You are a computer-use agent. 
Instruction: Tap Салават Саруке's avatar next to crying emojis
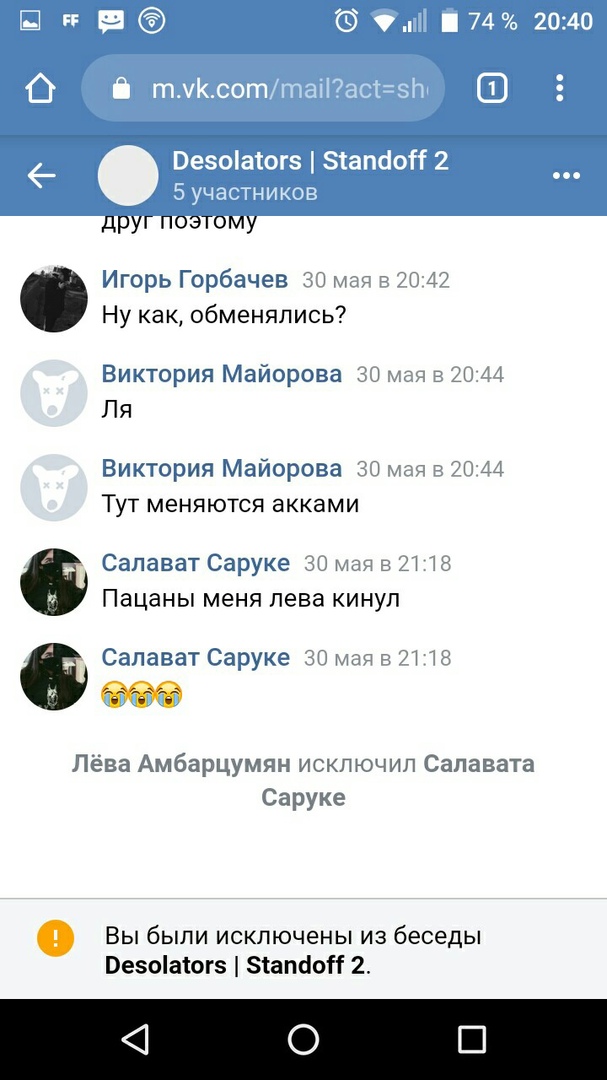54,676
